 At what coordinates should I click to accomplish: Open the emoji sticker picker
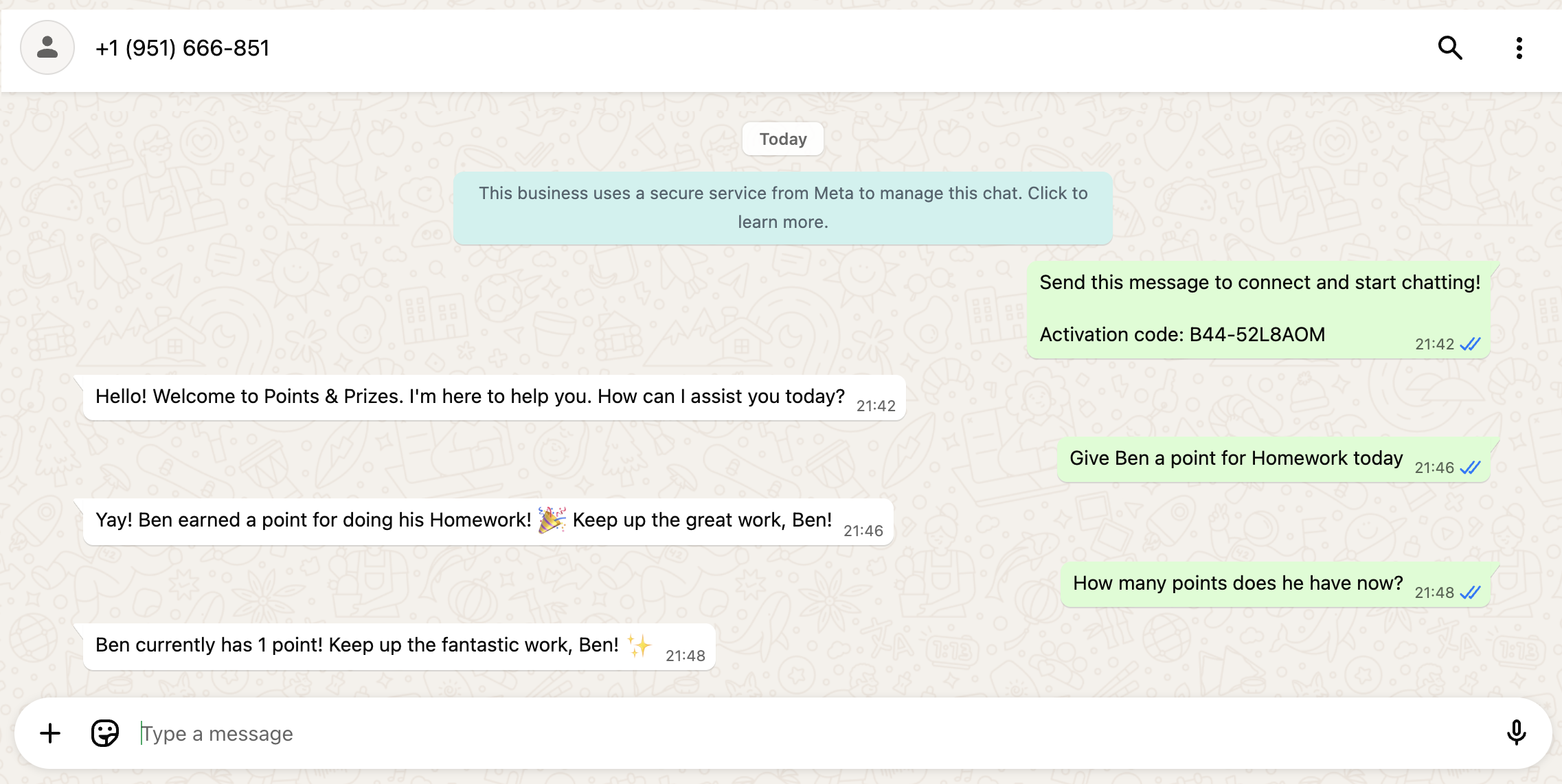click(105, 733)
